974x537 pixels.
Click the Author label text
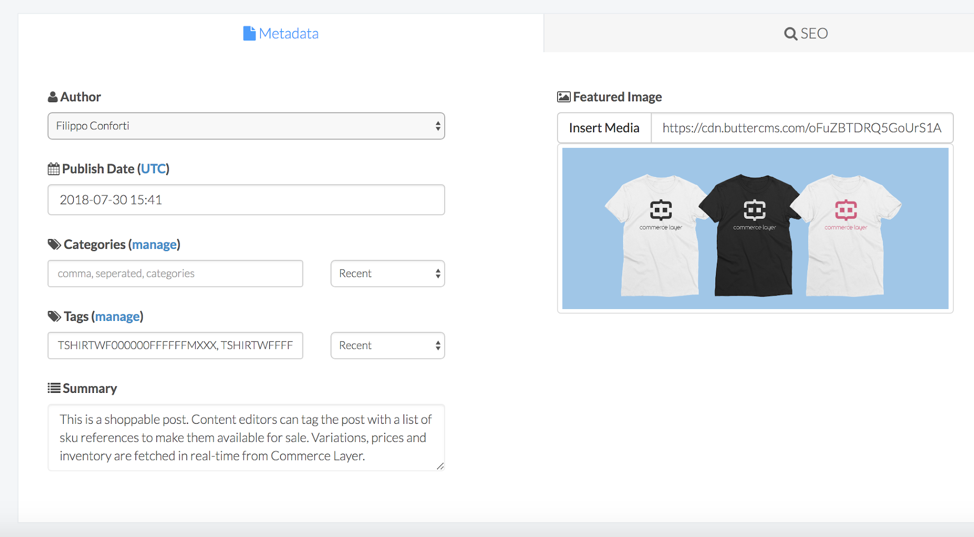click(80, 97)
